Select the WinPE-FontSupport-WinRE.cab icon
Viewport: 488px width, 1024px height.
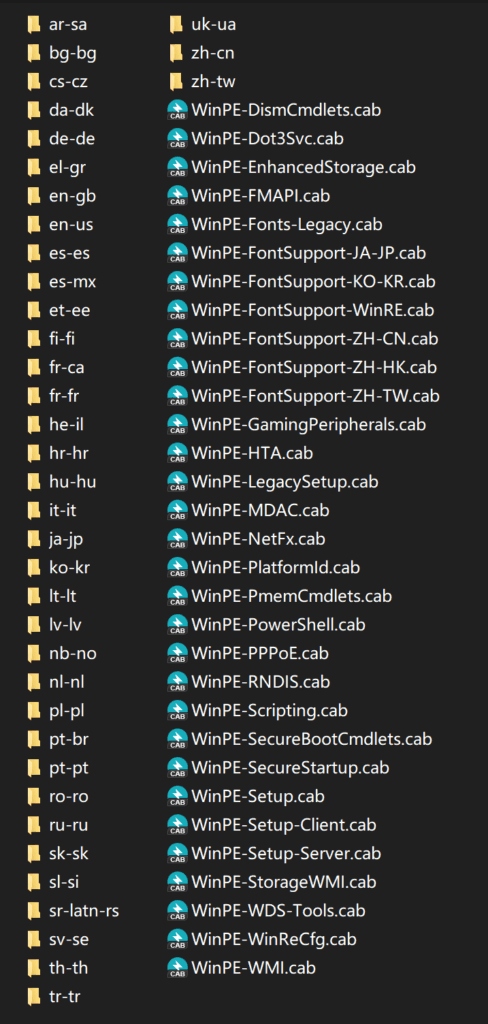click(x=177, y=310)
